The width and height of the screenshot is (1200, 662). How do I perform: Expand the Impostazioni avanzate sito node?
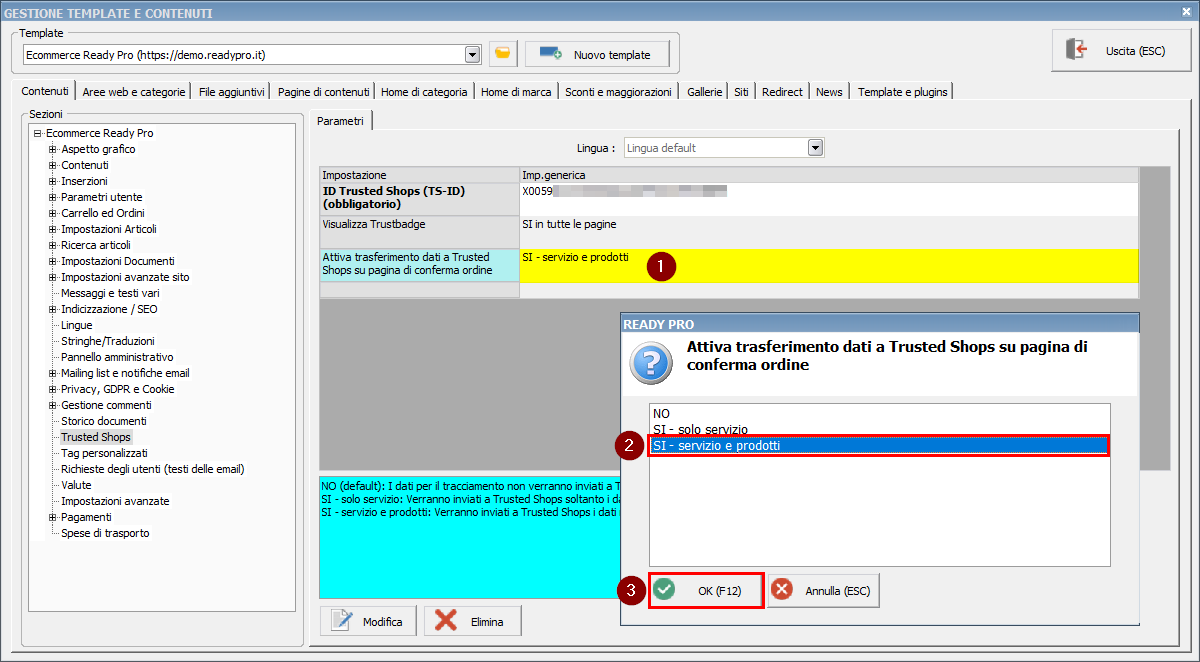coord(53,277)
